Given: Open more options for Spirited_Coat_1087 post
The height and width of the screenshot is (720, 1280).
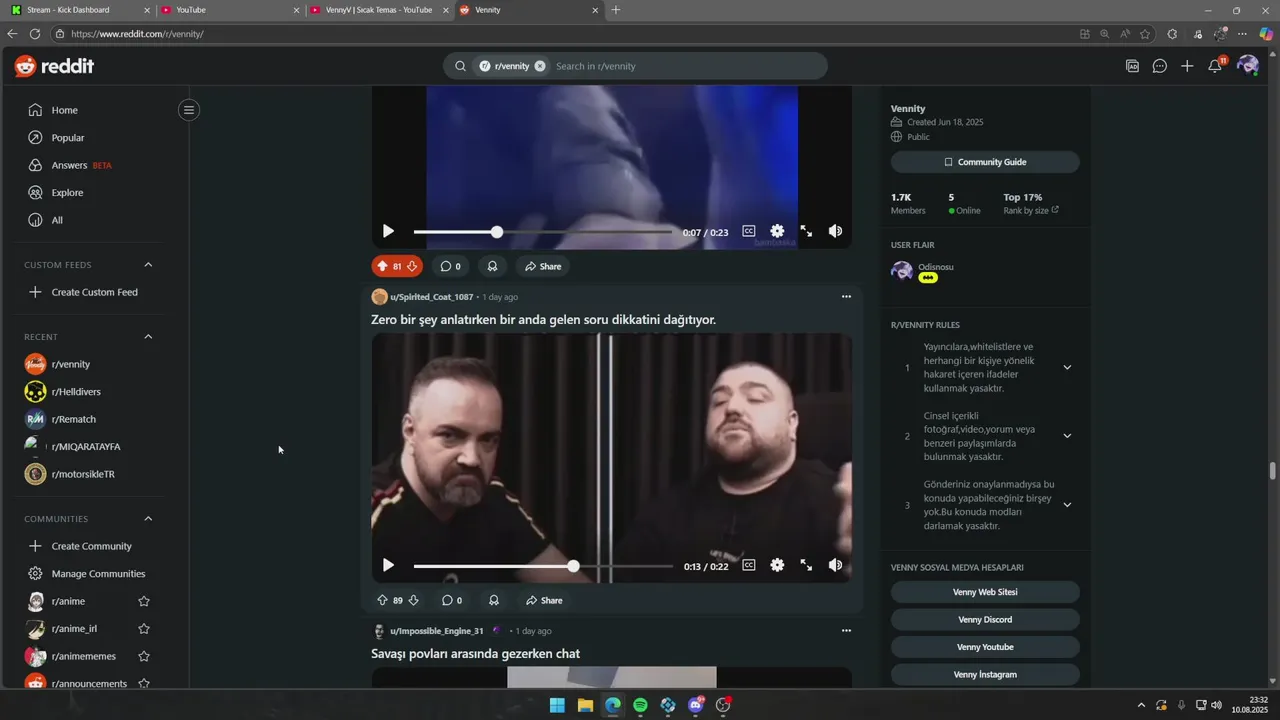Looking at the screenshot, I should pos(846,297).
